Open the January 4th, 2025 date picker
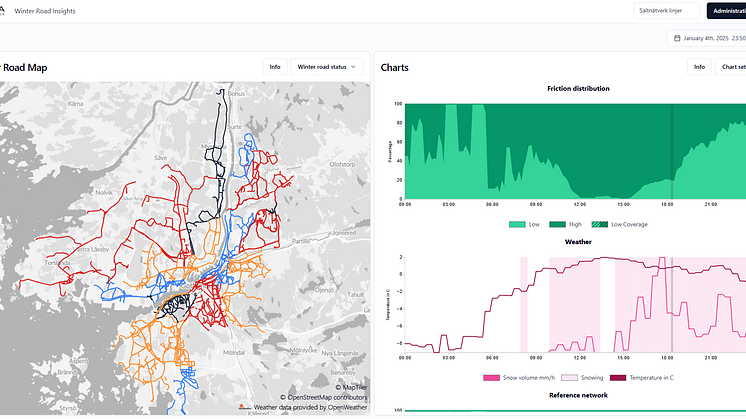Screen dimensions: 746x419 coord(711,39)
